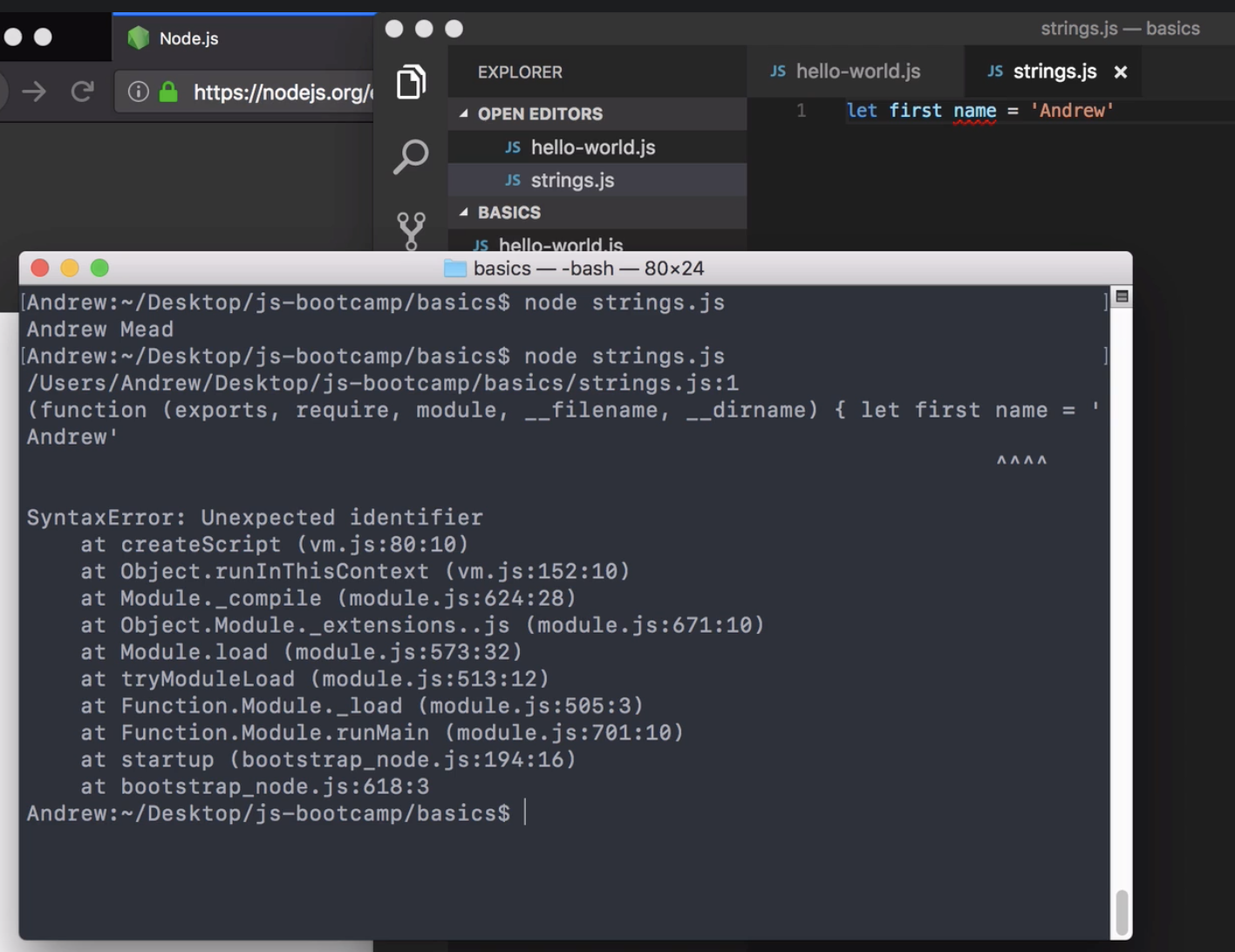The height and width of the screenshot is (952, 1235).
Task: Click the green lock icon in the address bar
Action: [x=167, y=92]
